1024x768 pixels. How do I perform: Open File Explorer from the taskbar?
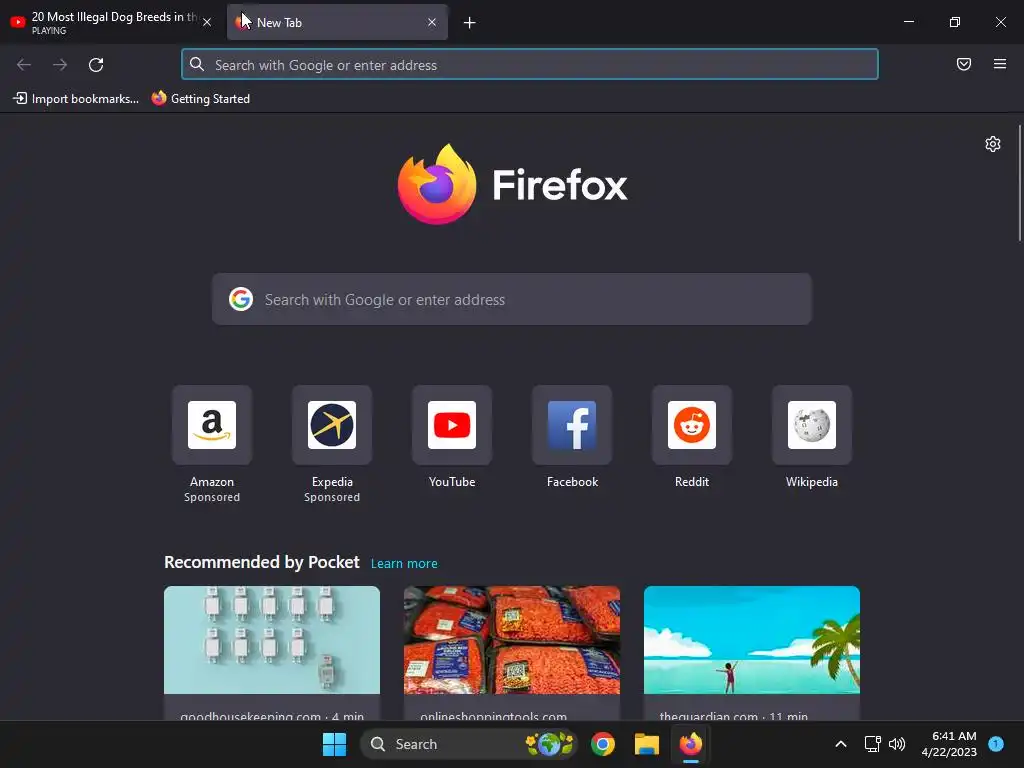pyautogui.click(x=647, y=744)
